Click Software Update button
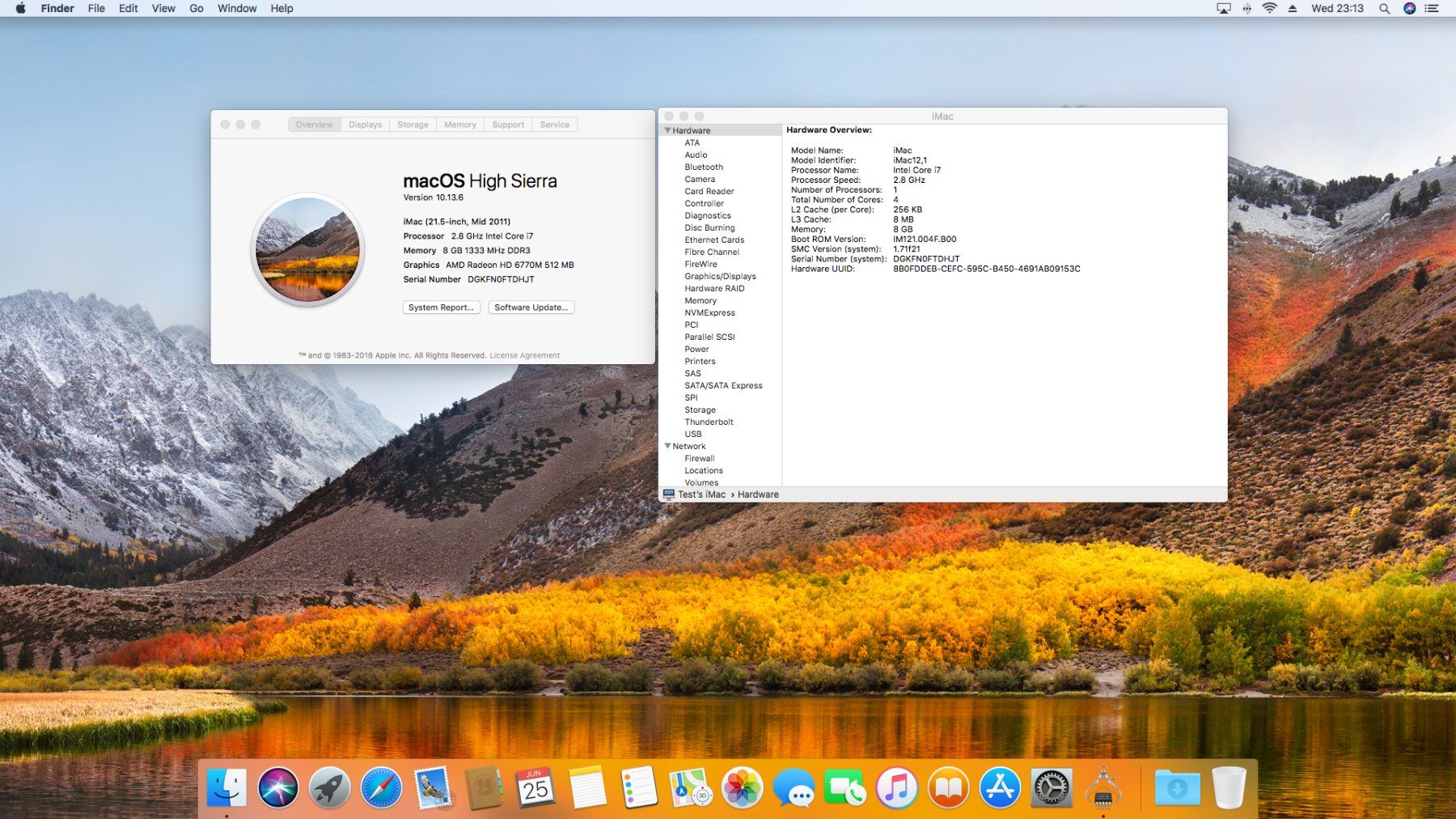Screen dimensions: 1456x819 coord(531,308)
